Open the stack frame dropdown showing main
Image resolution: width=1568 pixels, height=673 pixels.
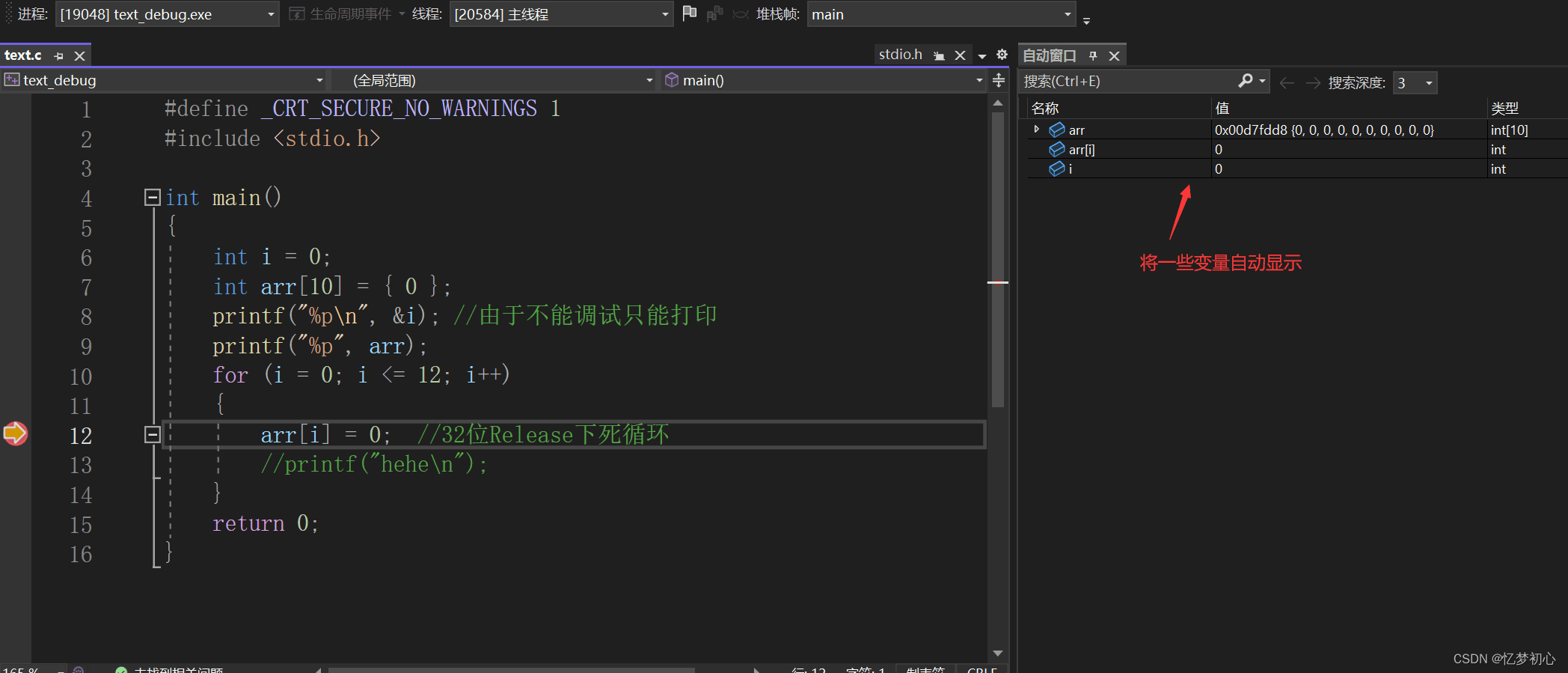pyautogui.click(x=941, y=14)
